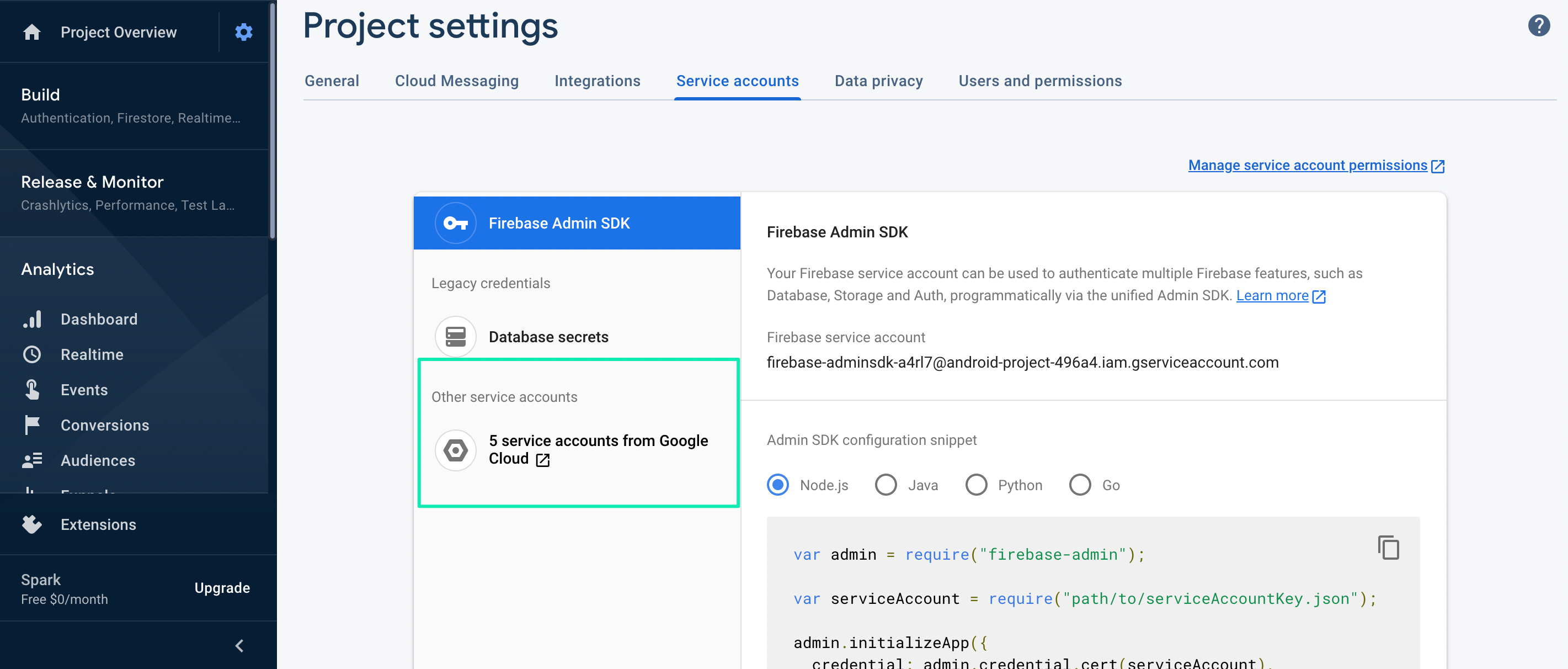
Task: Click external link icon after Google Cloud
Action: [x=542, y=460]
